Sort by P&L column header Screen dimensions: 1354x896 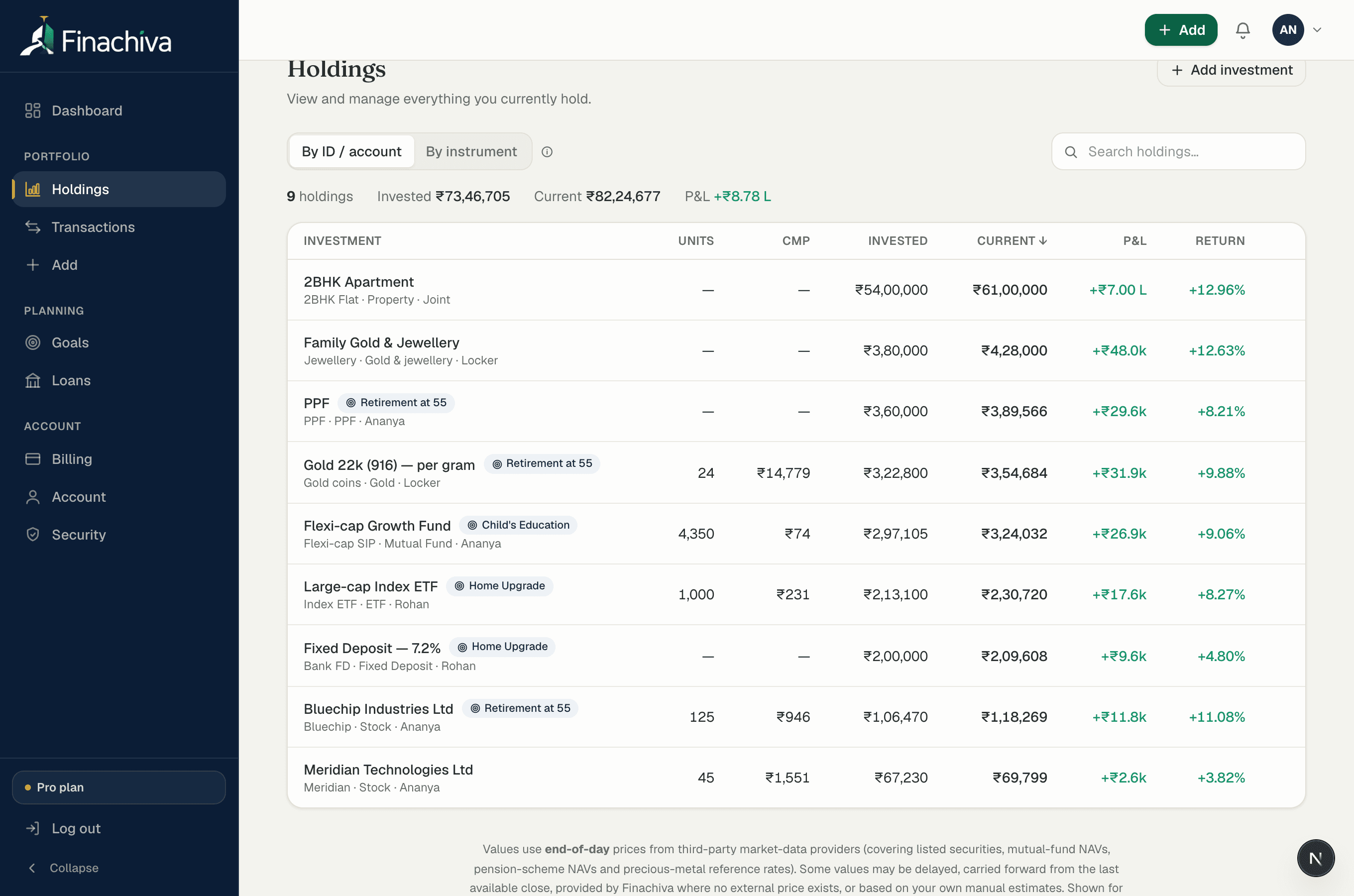point(1134,240)
